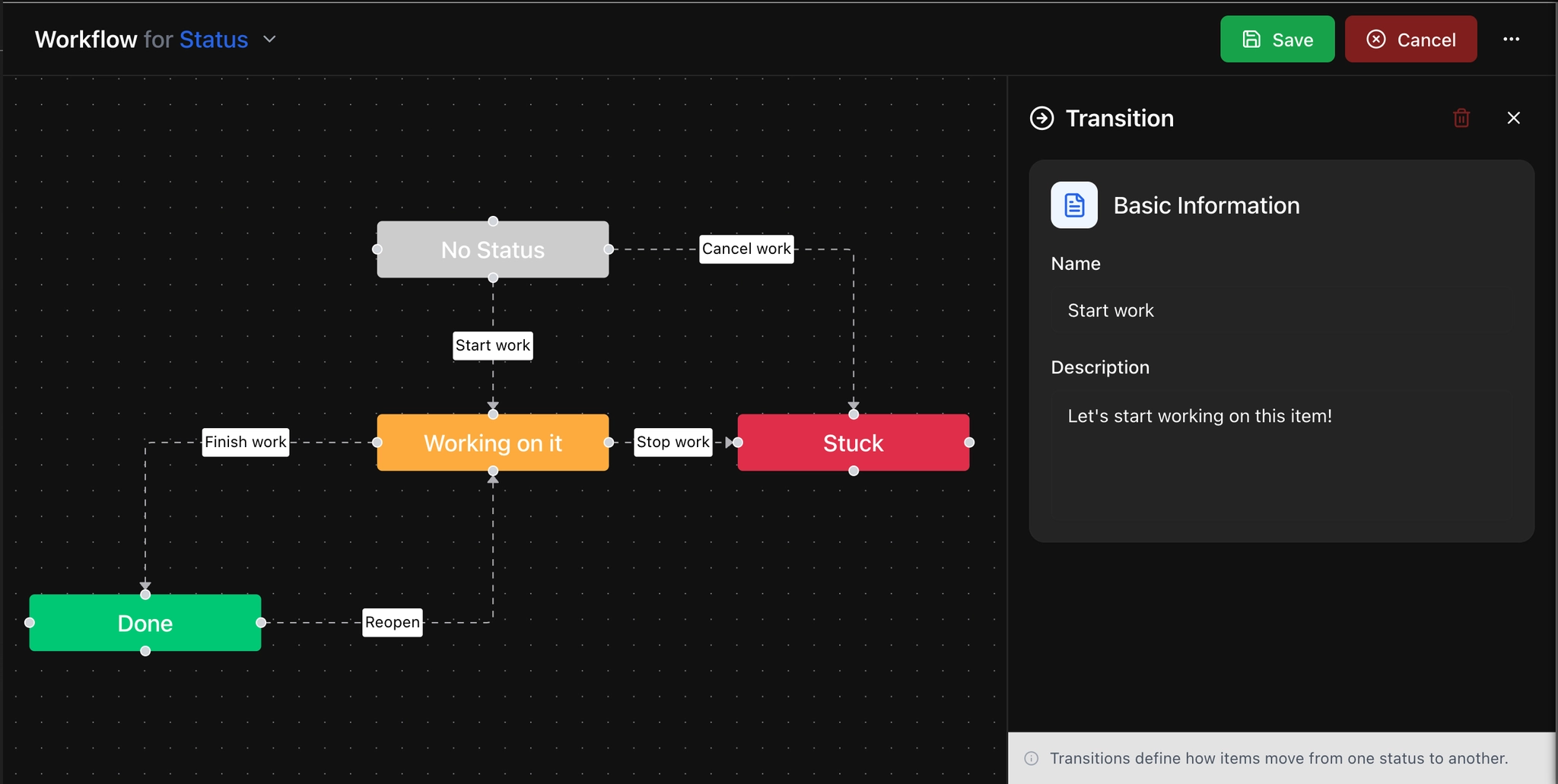The height and width of the screenshot is (784, 1558).
Task: Select the orange Working on it node
Action: tap(492, 443)
